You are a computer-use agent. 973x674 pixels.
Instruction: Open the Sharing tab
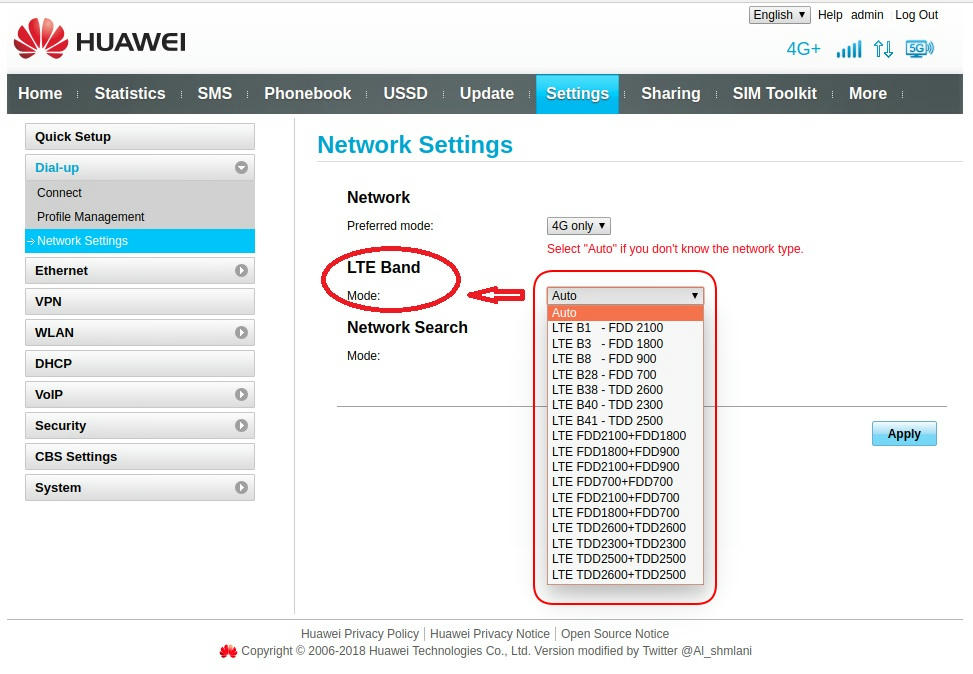point(671,94)
